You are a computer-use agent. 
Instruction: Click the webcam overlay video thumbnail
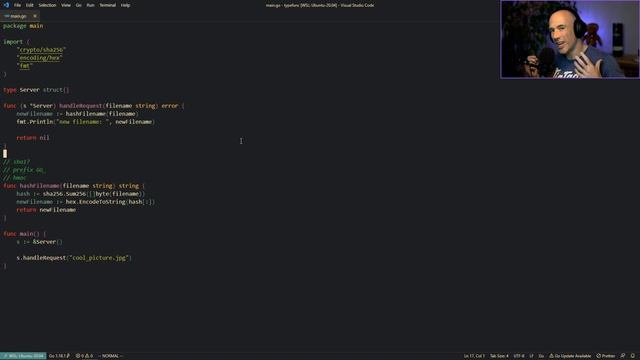pos(570,39)
